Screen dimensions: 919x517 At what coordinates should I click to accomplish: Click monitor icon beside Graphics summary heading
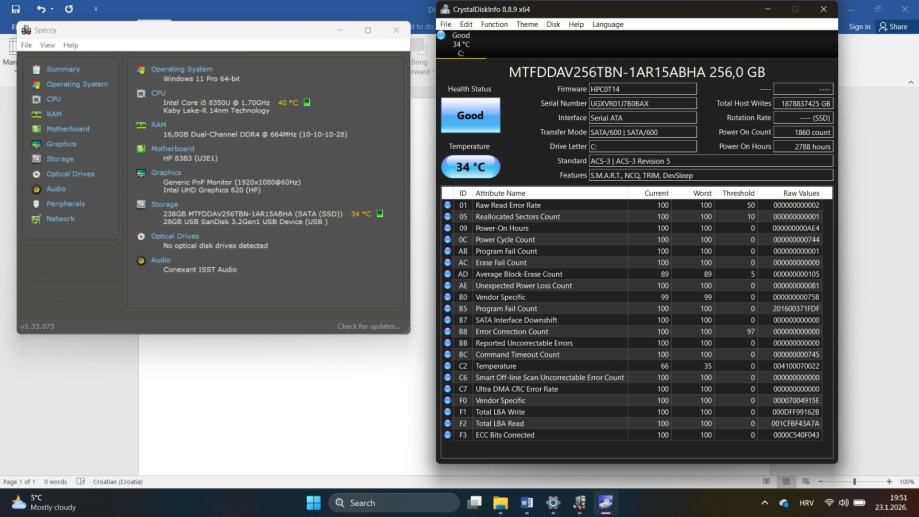pos(141,173)
